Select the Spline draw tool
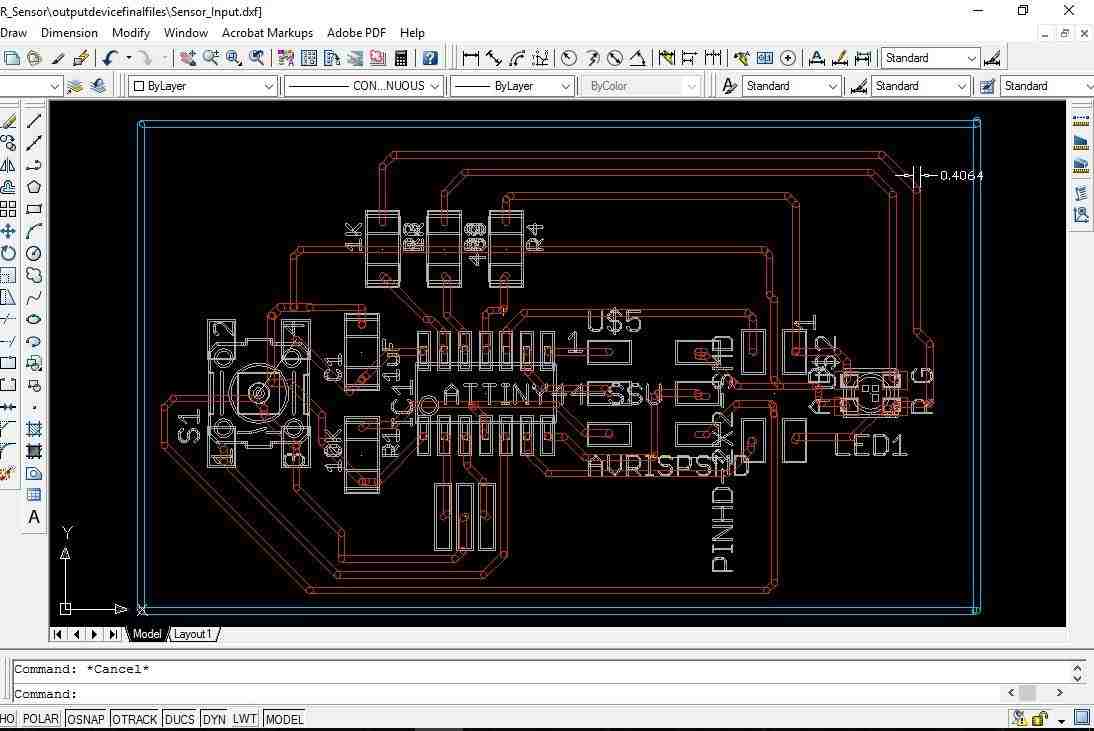 tap(33, 298)
